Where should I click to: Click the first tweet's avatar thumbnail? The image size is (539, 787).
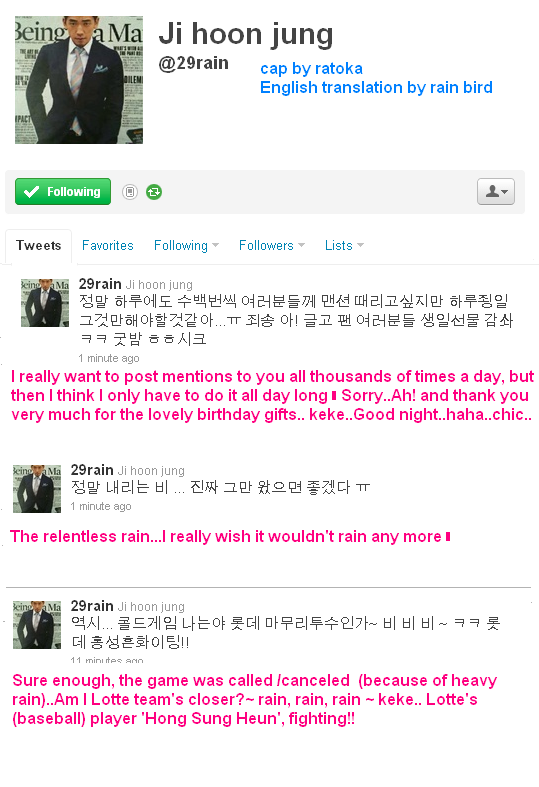point(45,303)
